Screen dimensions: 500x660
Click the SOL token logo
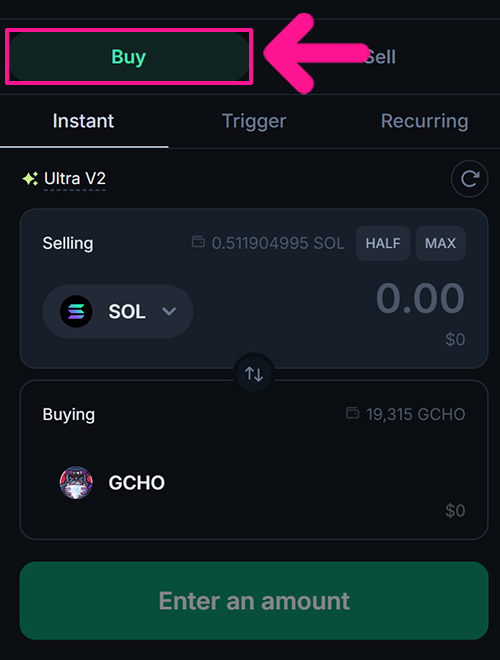coord(76,311)
